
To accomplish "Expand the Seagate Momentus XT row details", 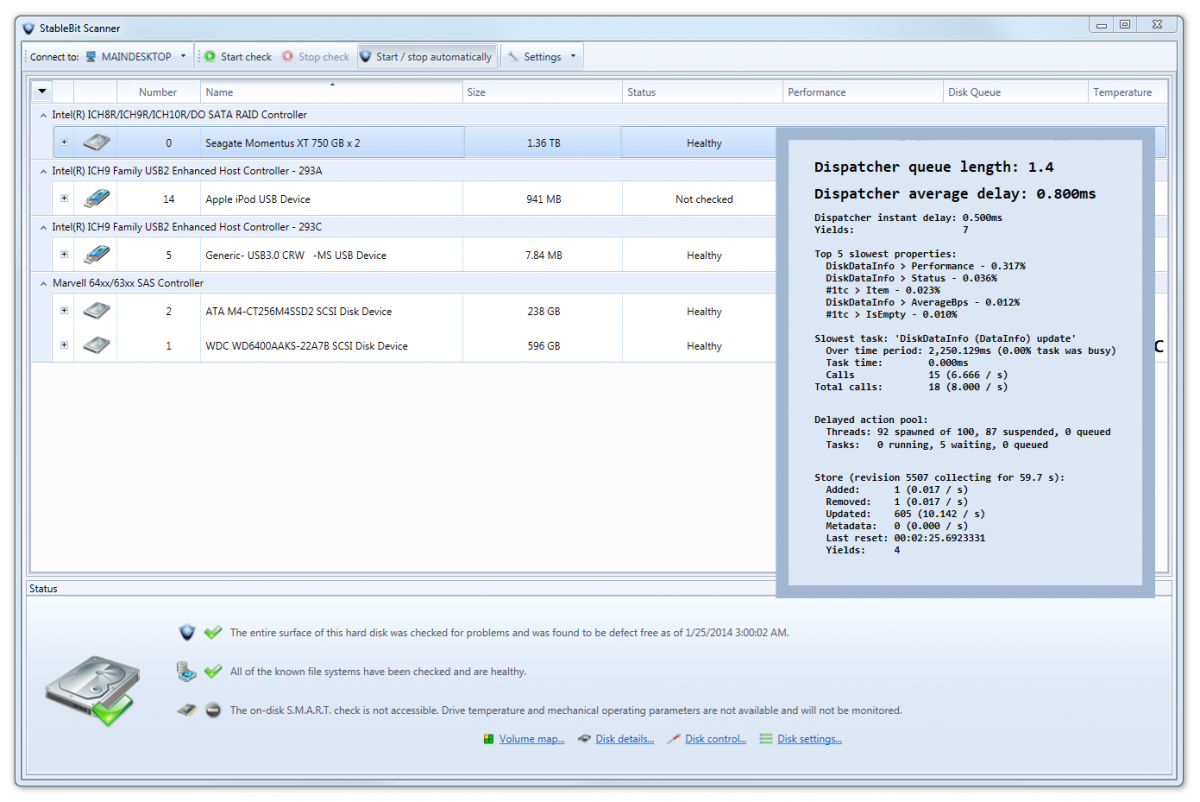I will (64, 143).
